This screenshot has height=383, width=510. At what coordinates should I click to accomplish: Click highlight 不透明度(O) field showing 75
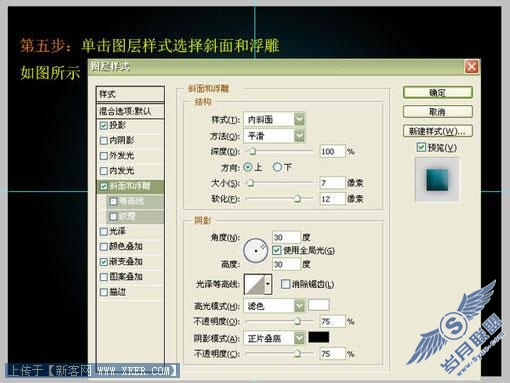click(332, 321)
